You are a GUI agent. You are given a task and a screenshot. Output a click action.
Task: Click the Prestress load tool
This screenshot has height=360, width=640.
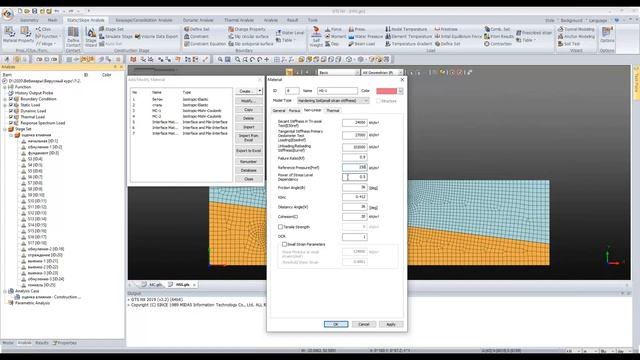click(x=446, y=29)
